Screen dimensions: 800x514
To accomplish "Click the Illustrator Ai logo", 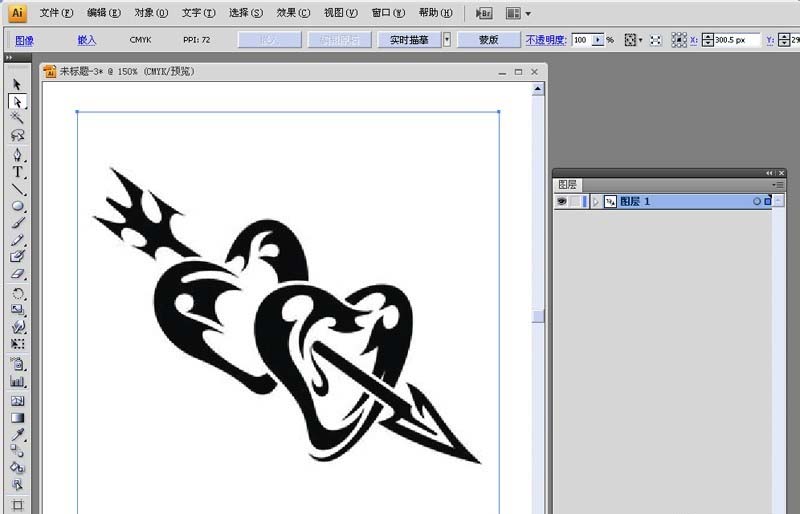I will 17,13.
